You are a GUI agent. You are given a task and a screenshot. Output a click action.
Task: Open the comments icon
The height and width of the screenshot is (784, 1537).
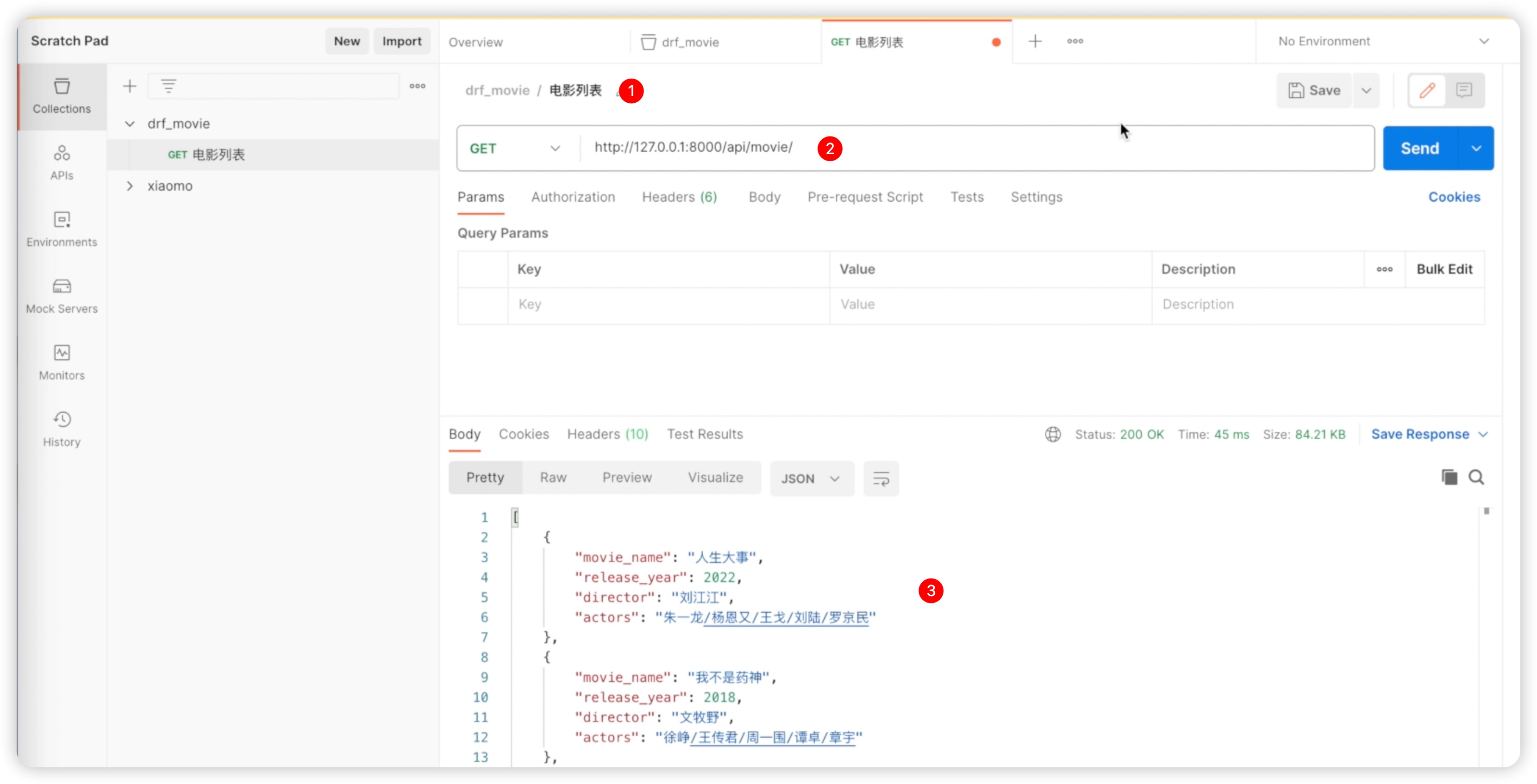tap(1464, 90)
